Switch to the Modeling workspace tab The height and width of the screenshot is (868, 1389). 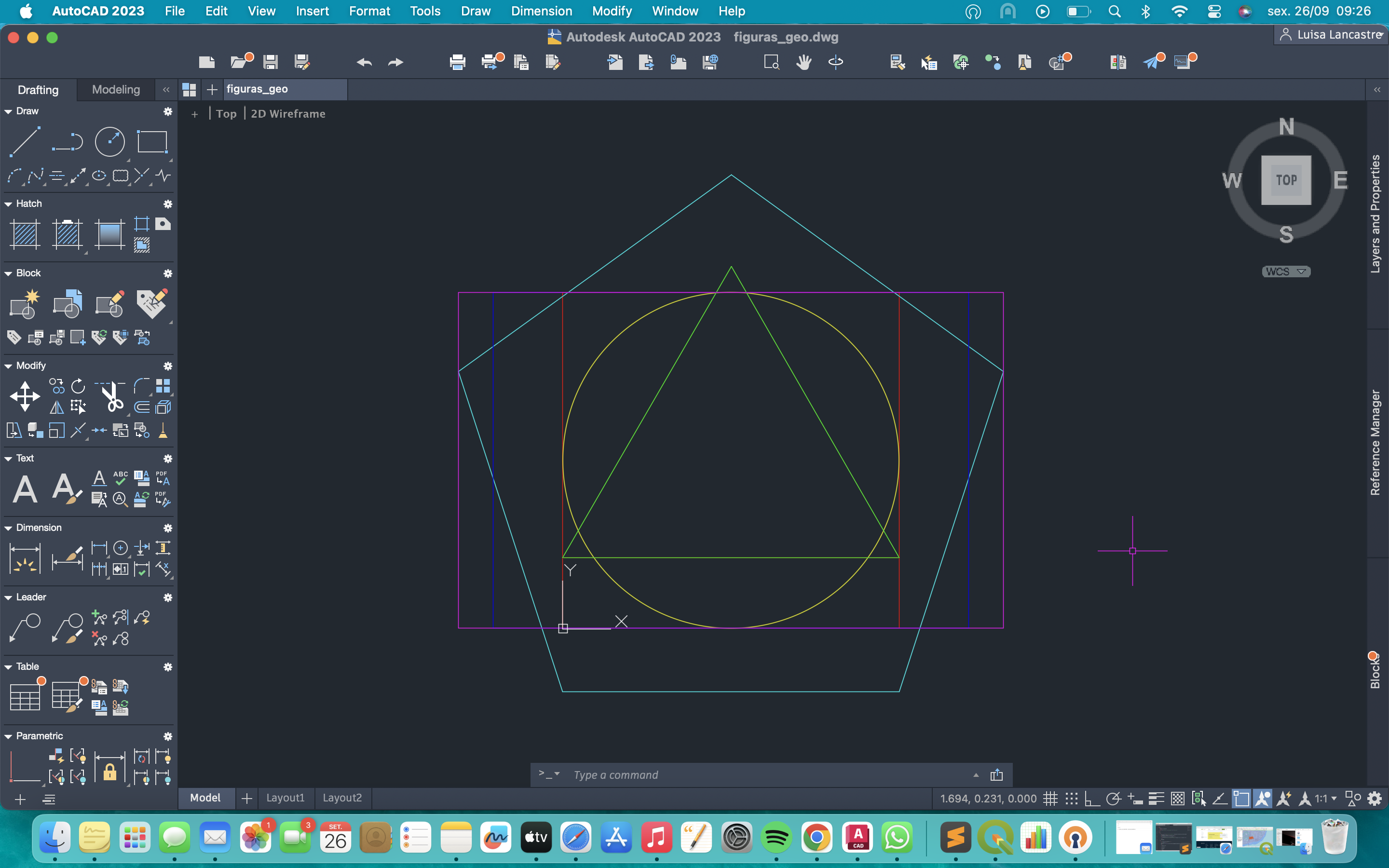coord(116,90)
